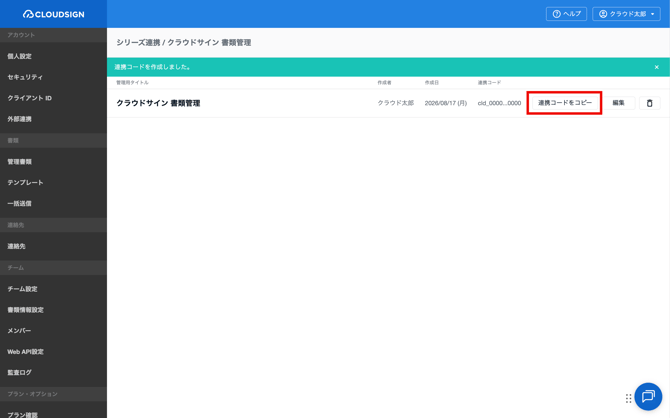Click the 作成者 column header

pos(384,82)
